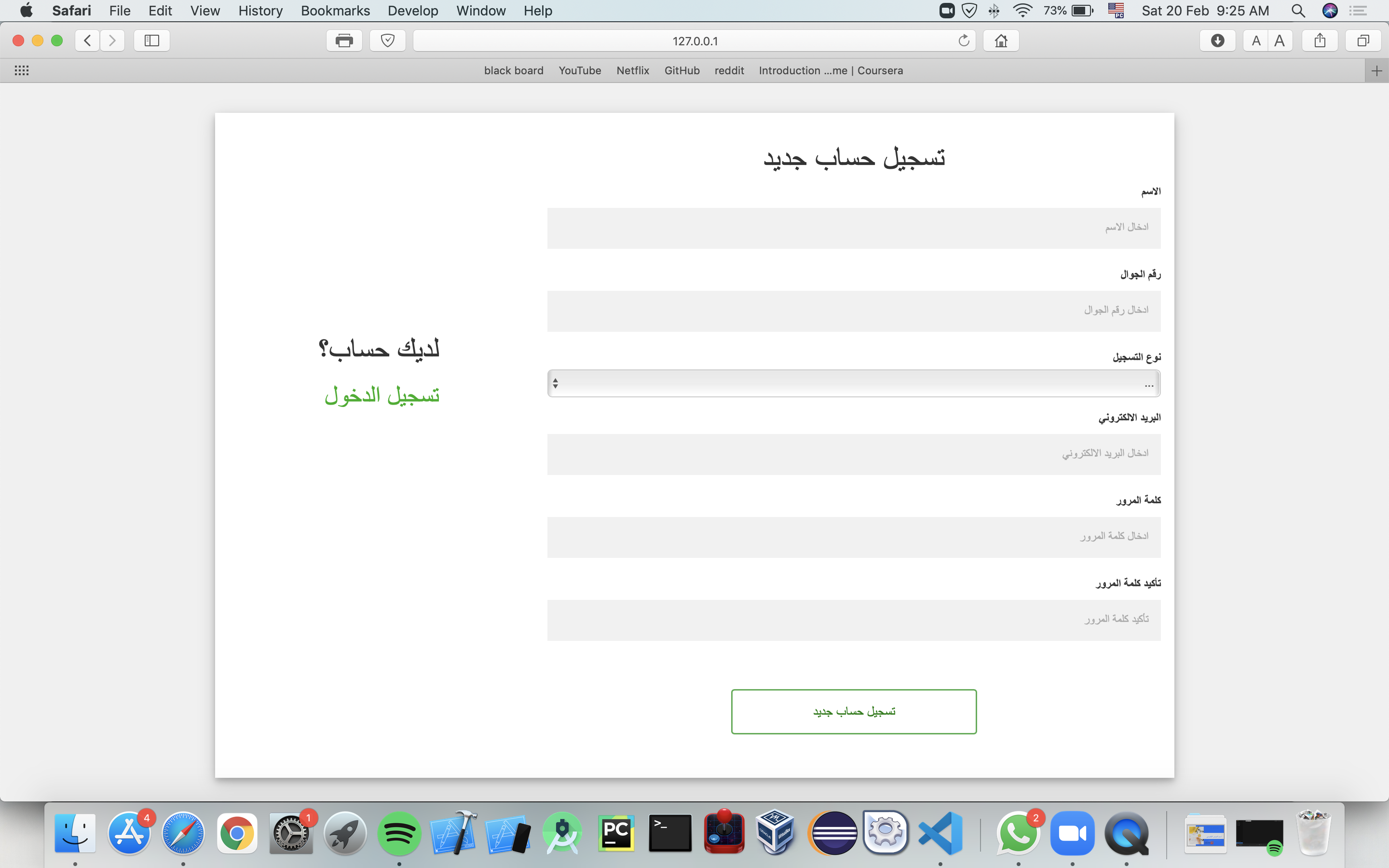
Task: Open Visual Studio Code from the dock
Action: (x=940, y=833)
